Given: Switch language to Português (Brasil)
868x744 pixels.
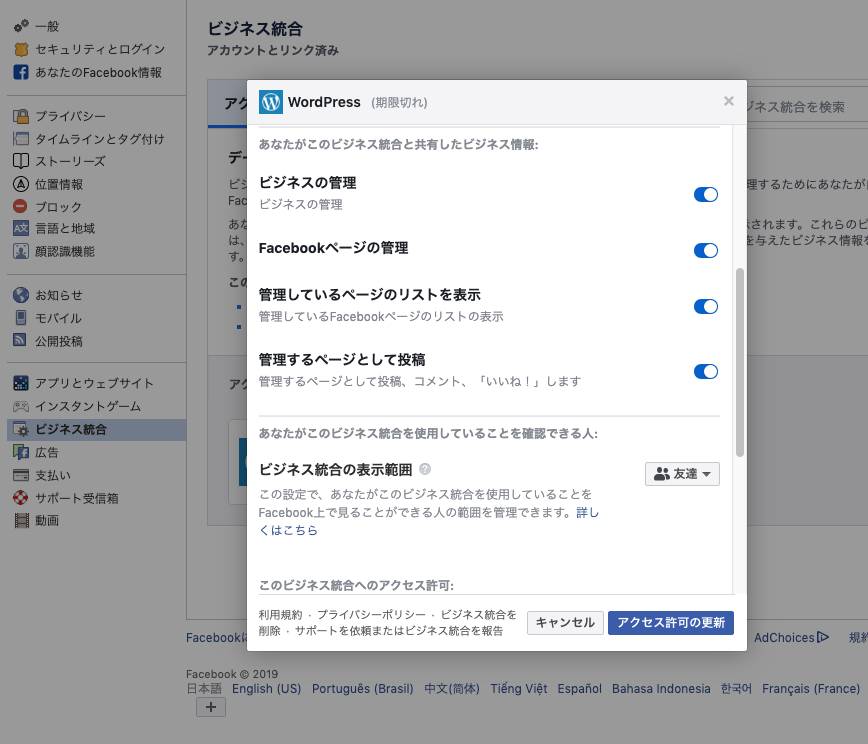Looking at the screenshot, I should click(x=363, y=689).
